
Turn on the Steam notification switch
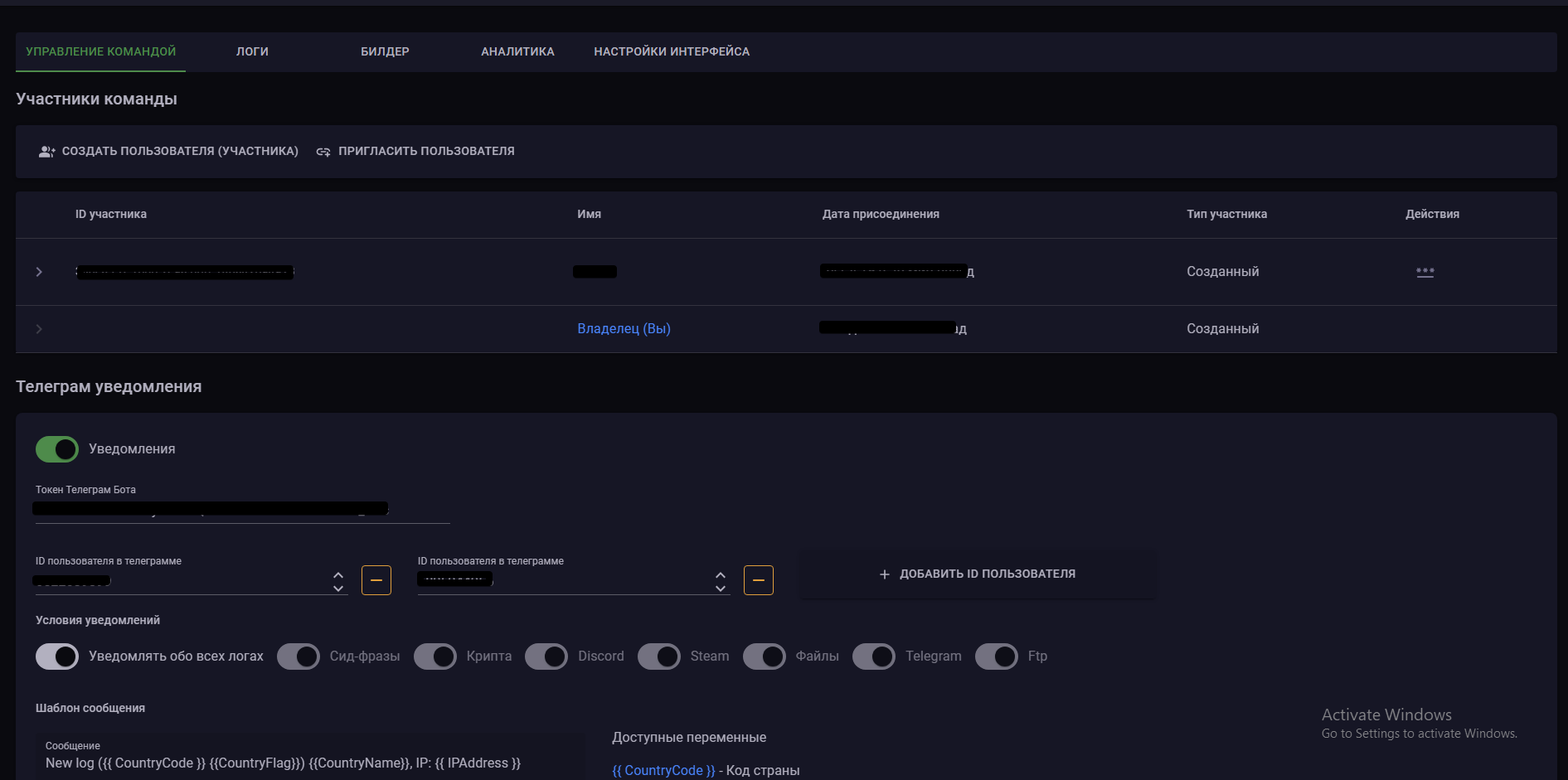(x=659, y=656)
